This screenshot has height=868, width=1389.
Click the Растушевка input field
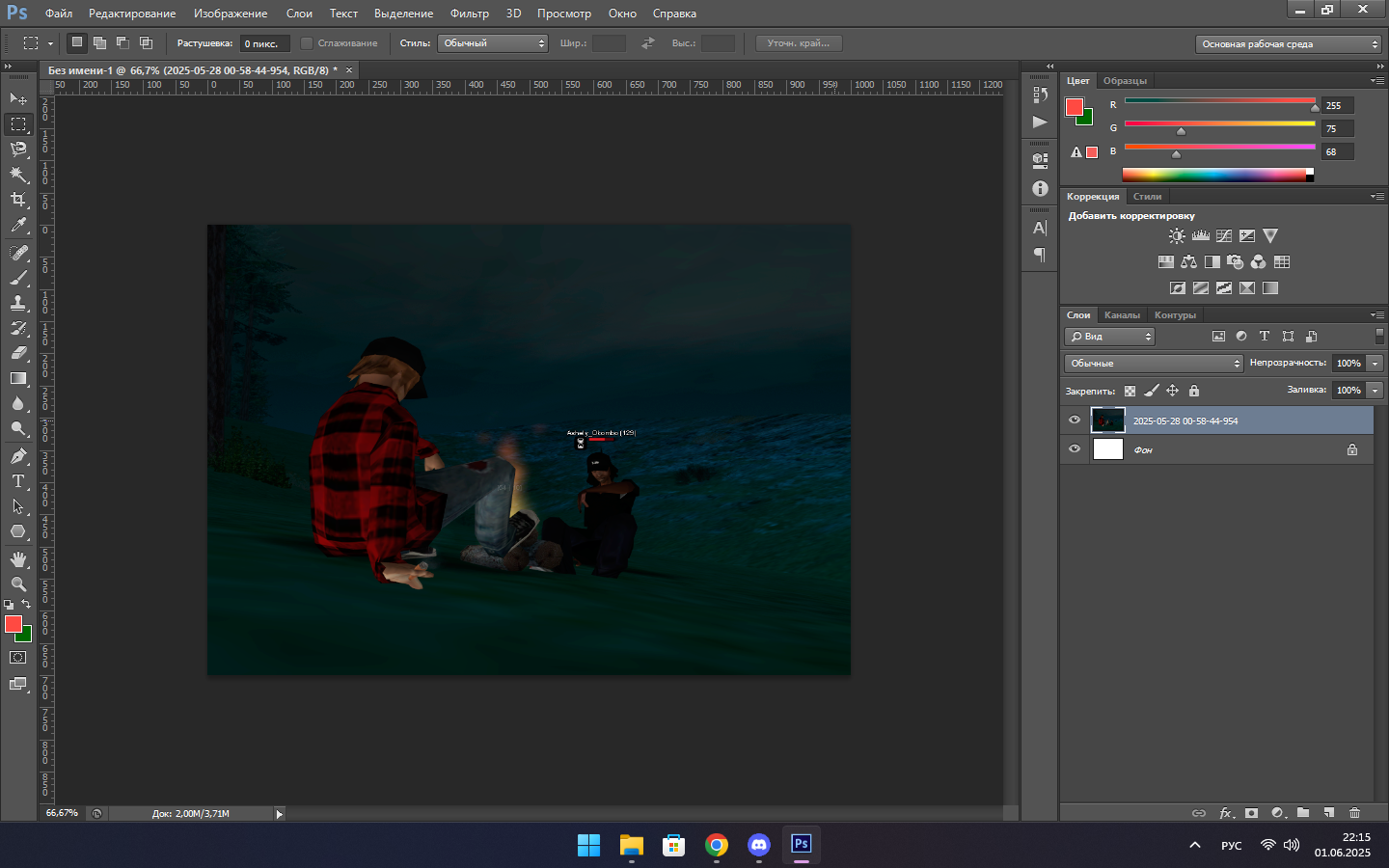coord(264,43)
